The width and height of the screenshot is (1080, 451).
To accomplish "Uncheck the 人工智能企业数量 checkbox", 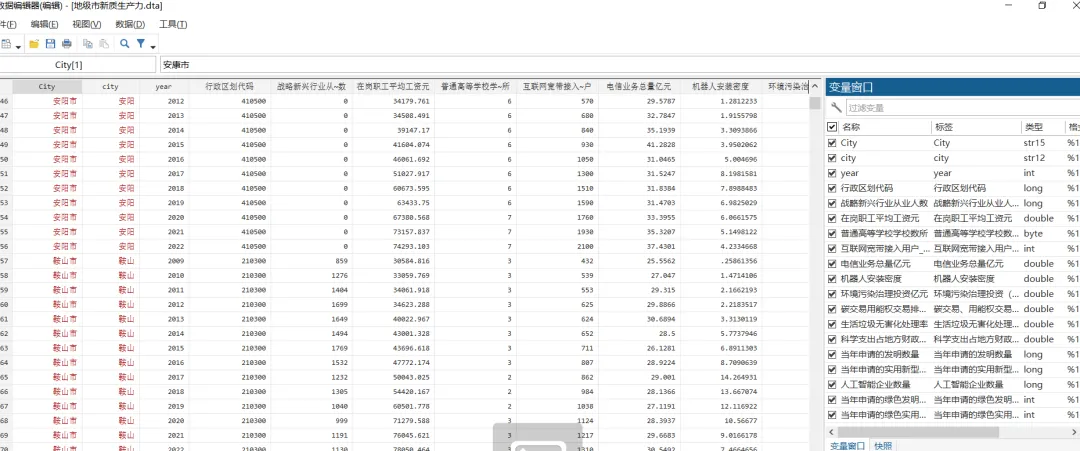I will click(x=832, y=385).
